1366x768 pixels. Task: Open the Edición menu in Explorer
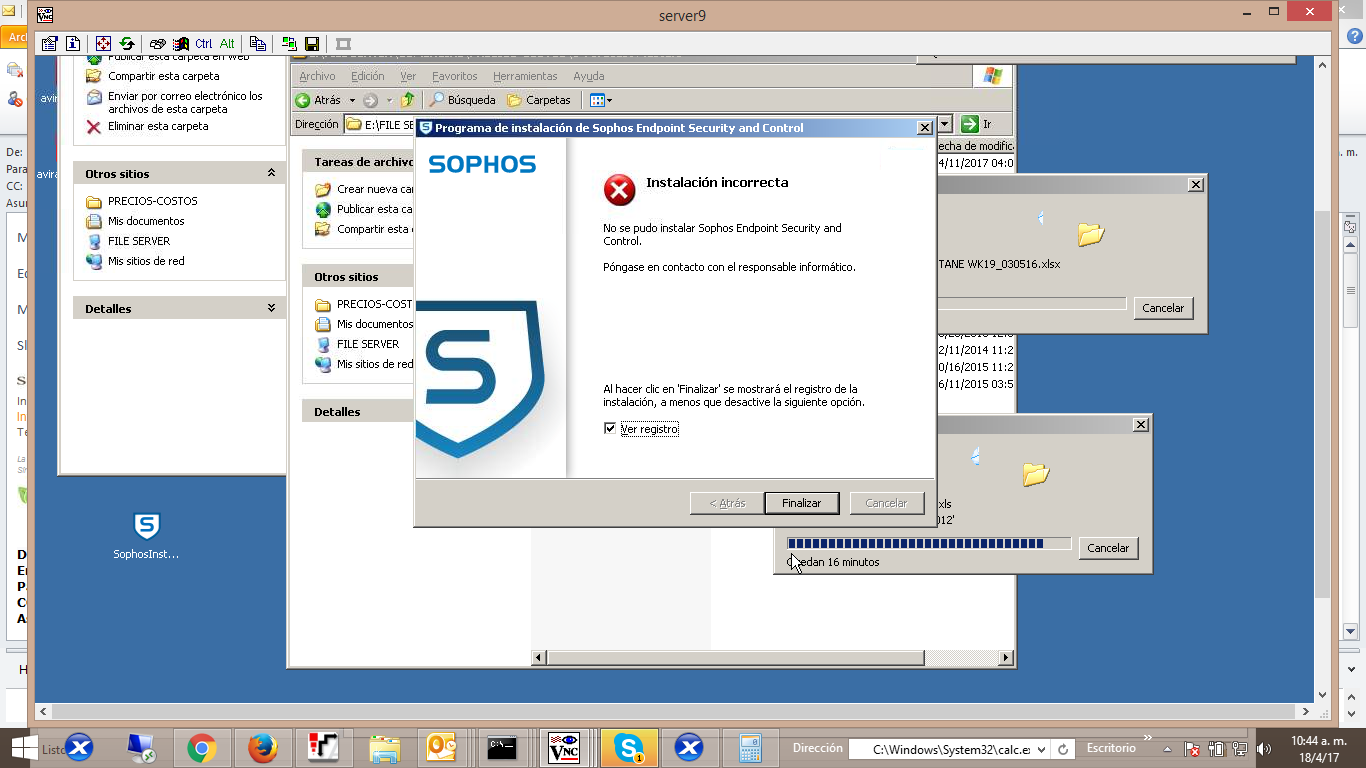(367, 76)
